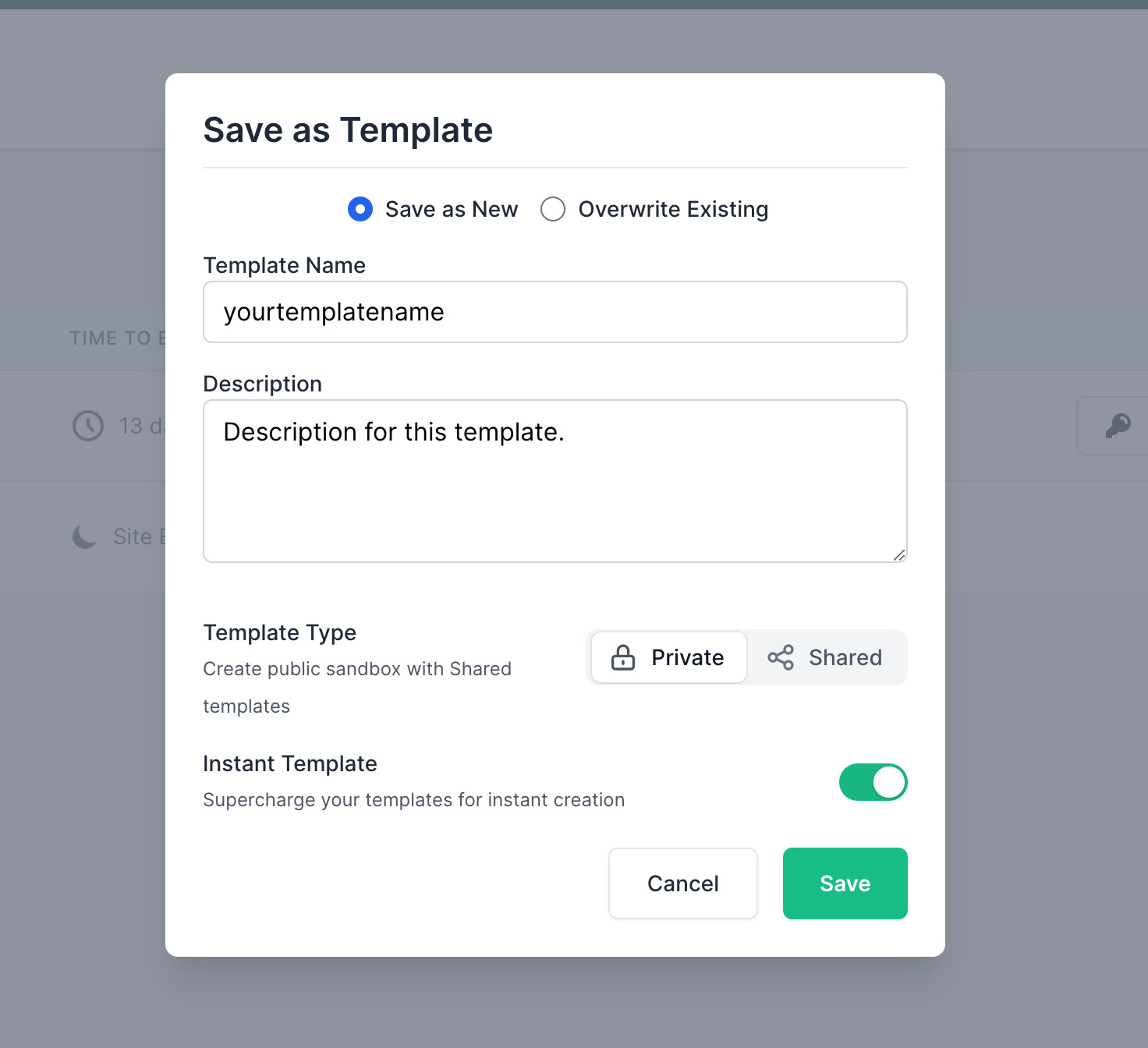Click the Overwrite Existing label text

[x=674, y=209]
